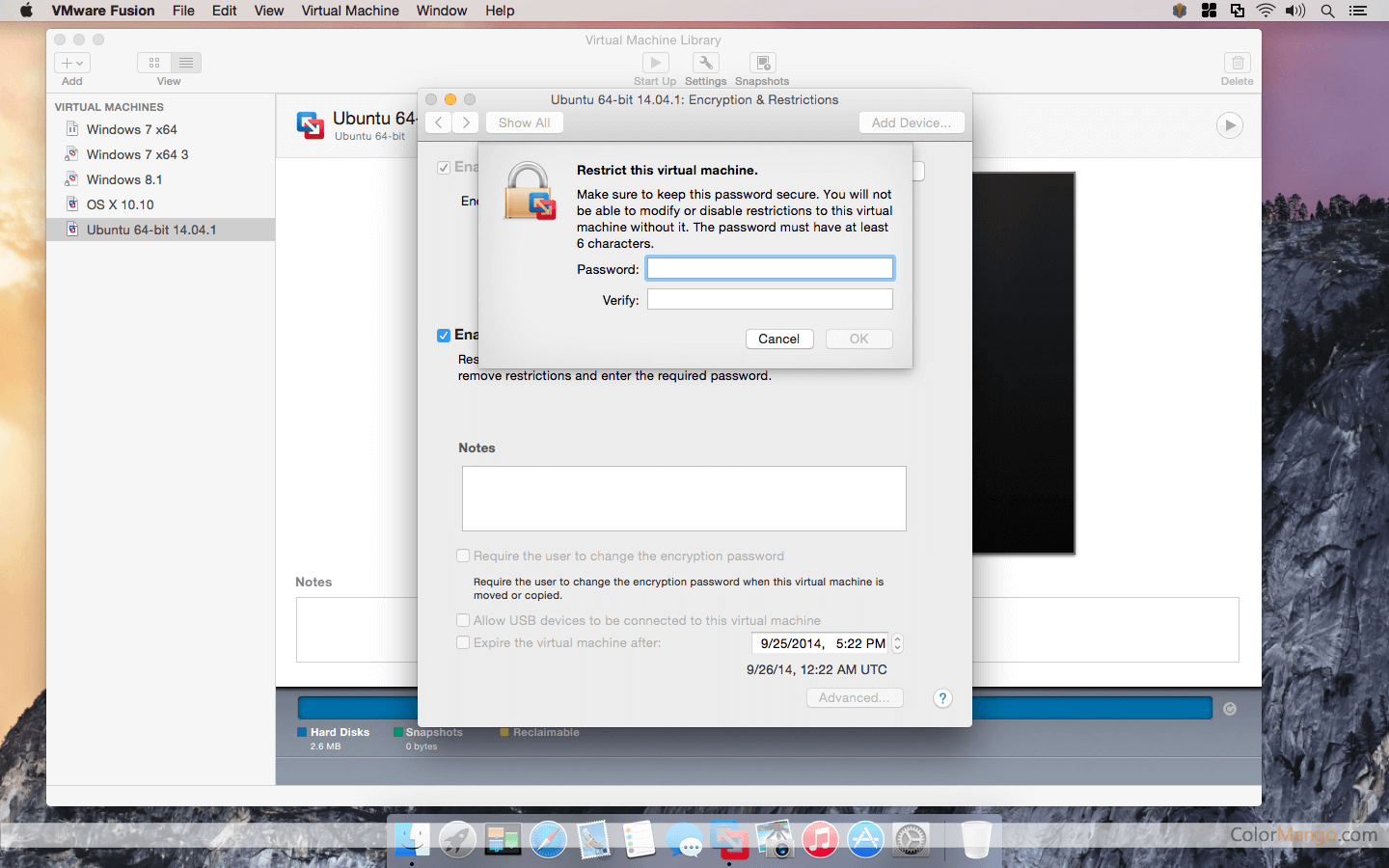Open the Virtual Machine menu
Viewport: 1389px width, 868px height.
[x=349, y=11]
